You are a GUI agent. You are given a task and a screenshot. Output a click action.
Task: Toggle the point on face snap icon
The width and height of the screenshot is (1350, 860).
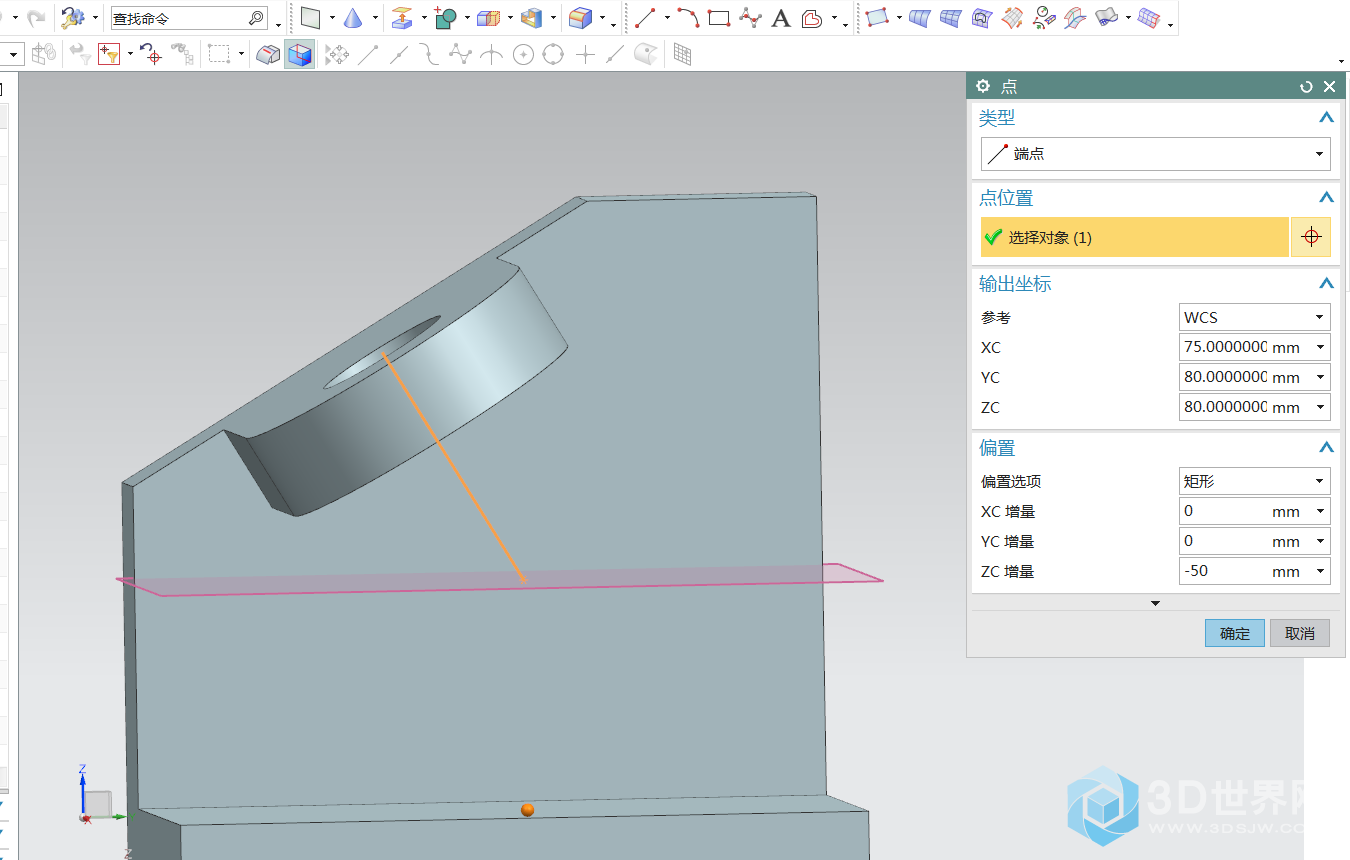point(646,54)
